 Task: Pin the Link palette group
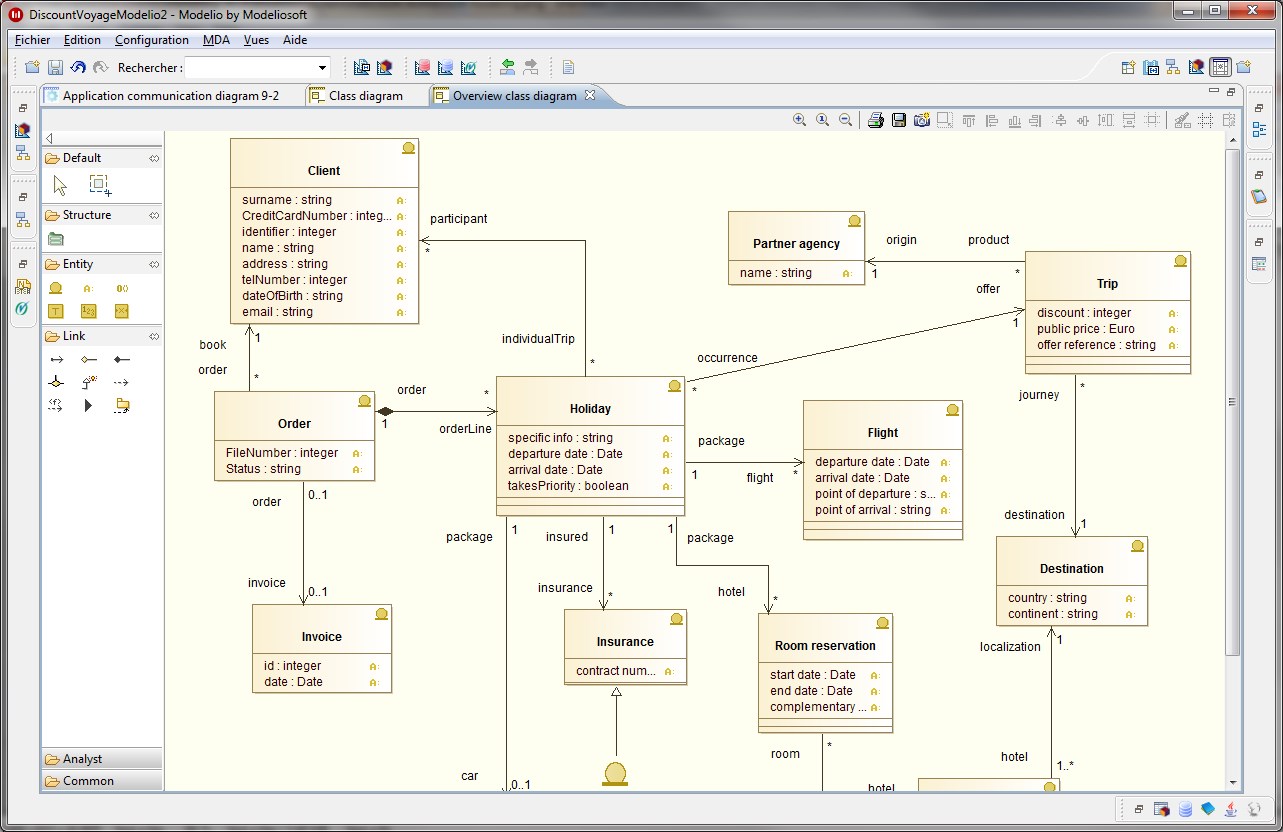tap(154, 336)
